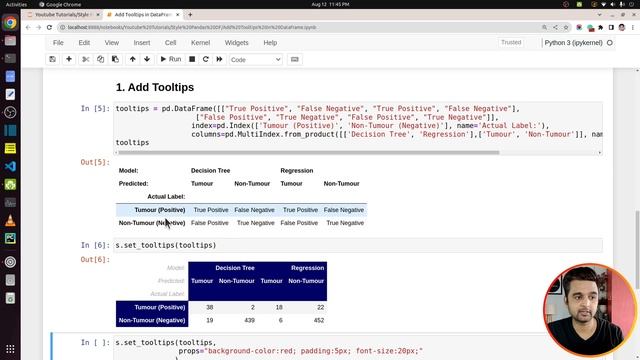Open the Insert menu
The image size is (640, 360).
(x=142, y=42)
